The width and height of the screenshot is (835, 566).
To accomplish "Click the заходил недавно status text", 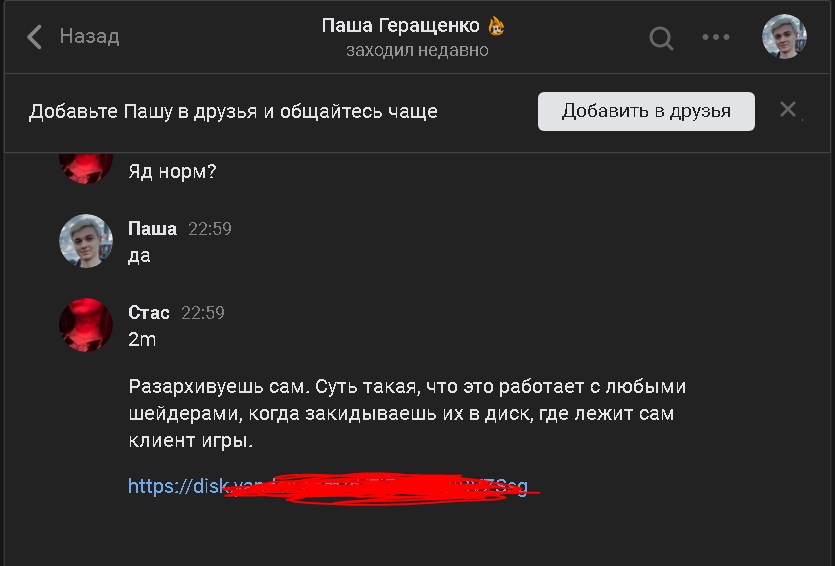I will tap(417, 50).
